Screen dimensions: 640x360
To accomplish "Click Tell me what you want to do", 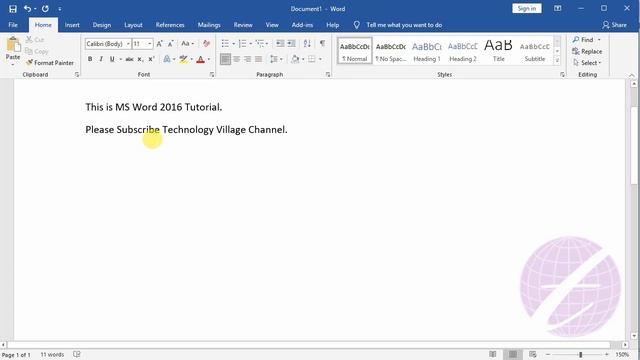I will pyautogui.click(x=404, y=25).
